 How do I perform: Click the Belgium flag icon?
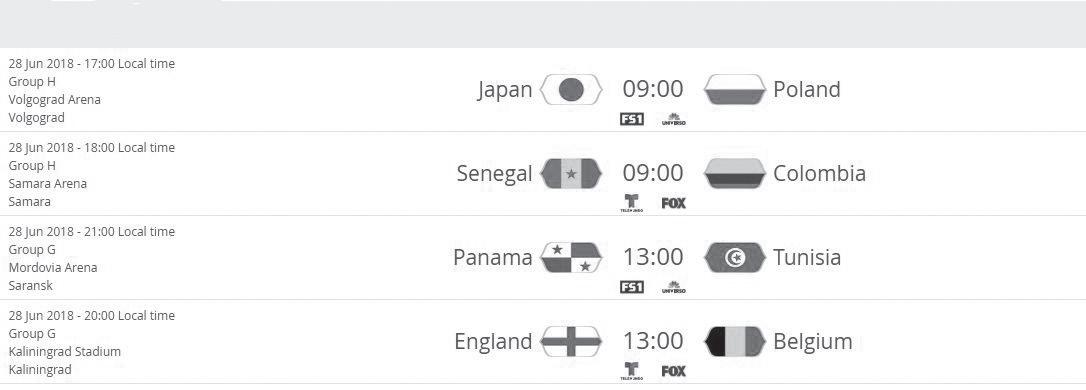(735, 342)
